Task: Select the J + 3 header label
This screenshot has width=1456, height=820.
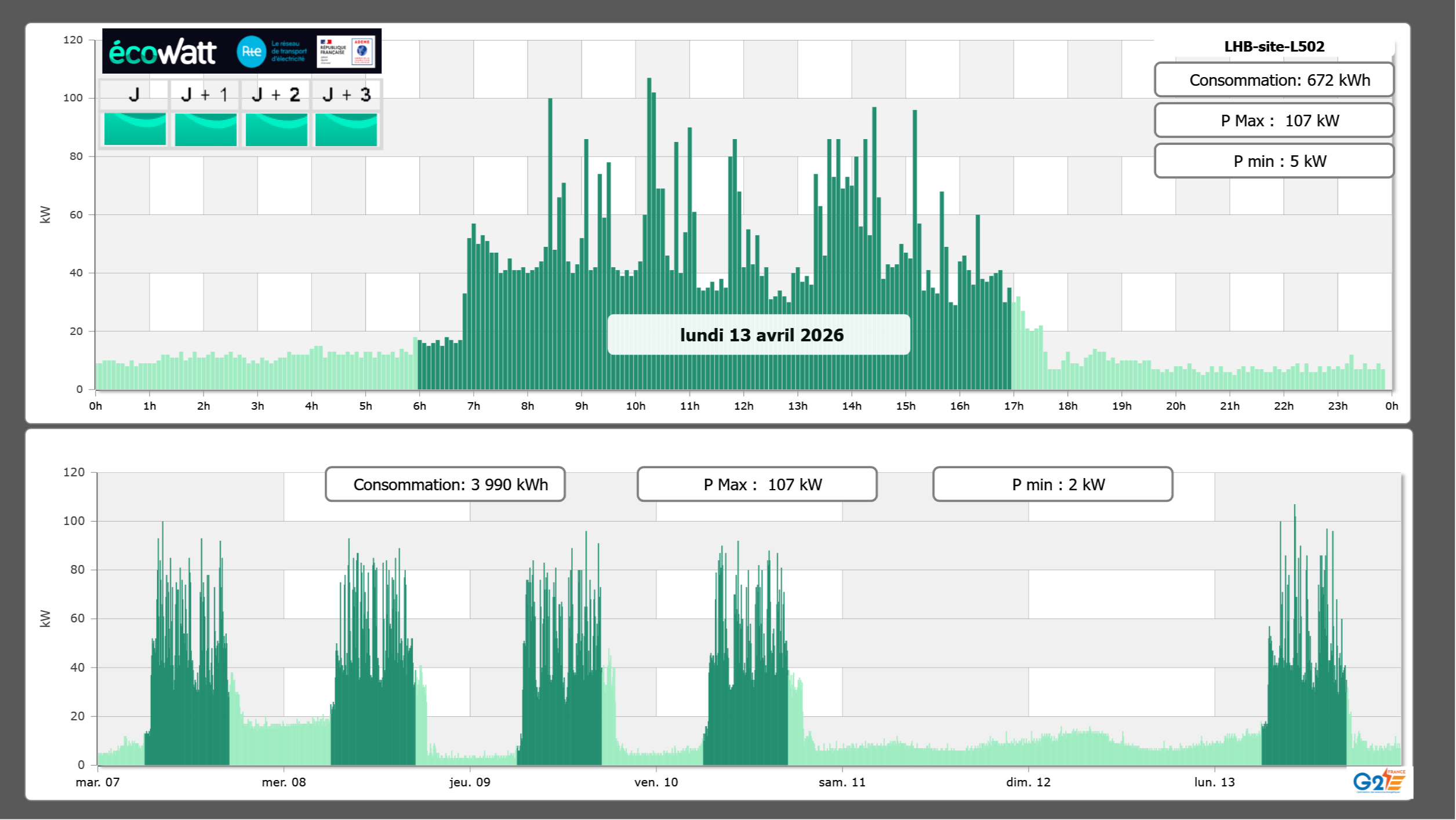Action: [x=346, y=95]
